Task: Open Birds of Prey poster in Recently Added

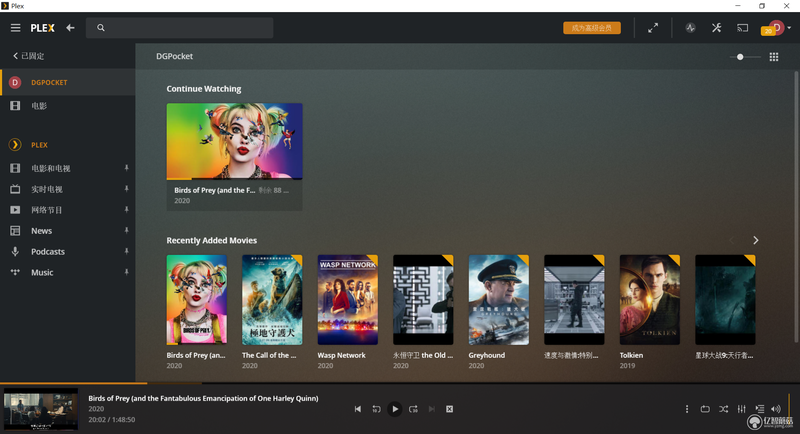Action: coord(197,300)
